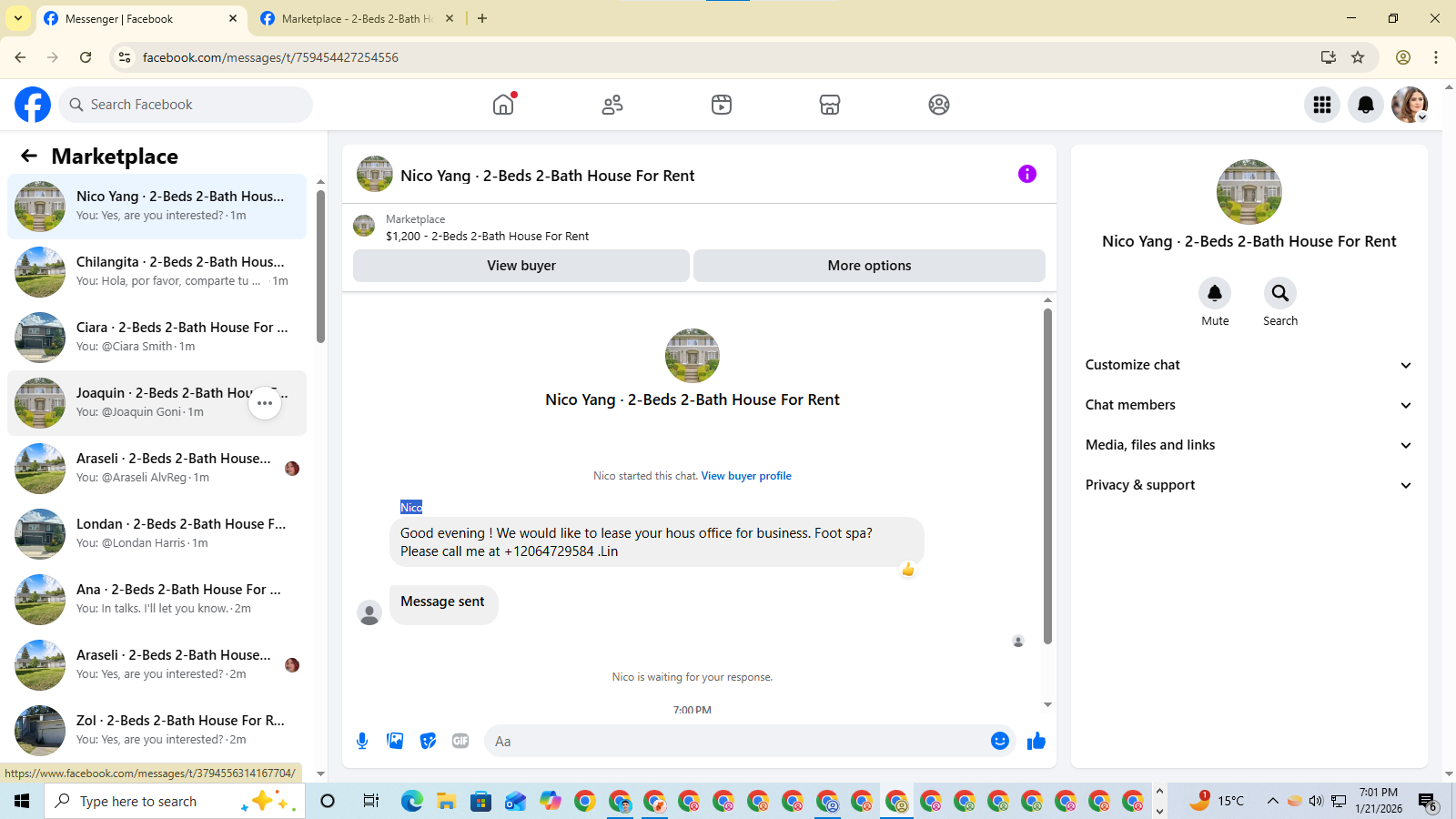Search within this conversation
The width and height of the screenshot is (1456, 819).
tap(1280, 293)
